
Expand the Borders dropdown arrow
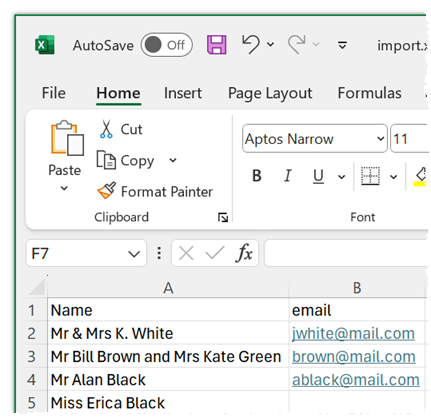tap(393, 177)
